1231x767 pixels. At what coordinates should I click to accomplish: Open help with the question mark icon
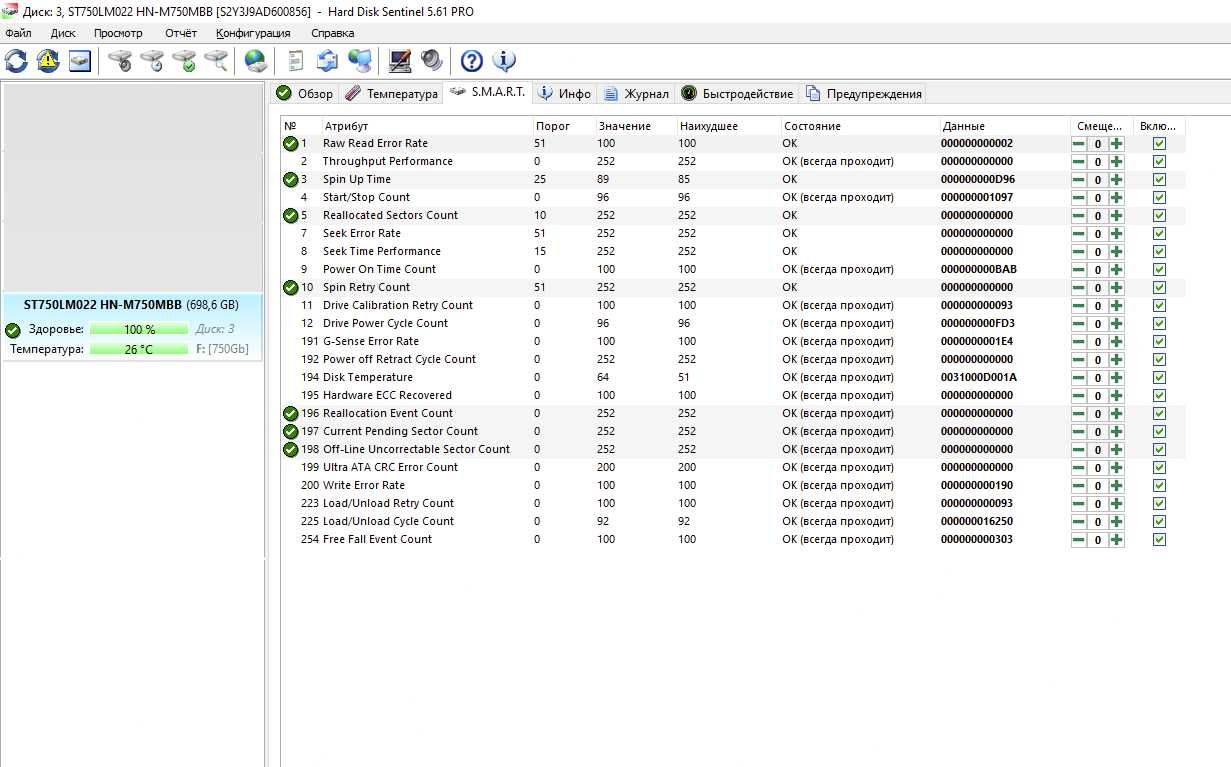(x=472, y=61)
